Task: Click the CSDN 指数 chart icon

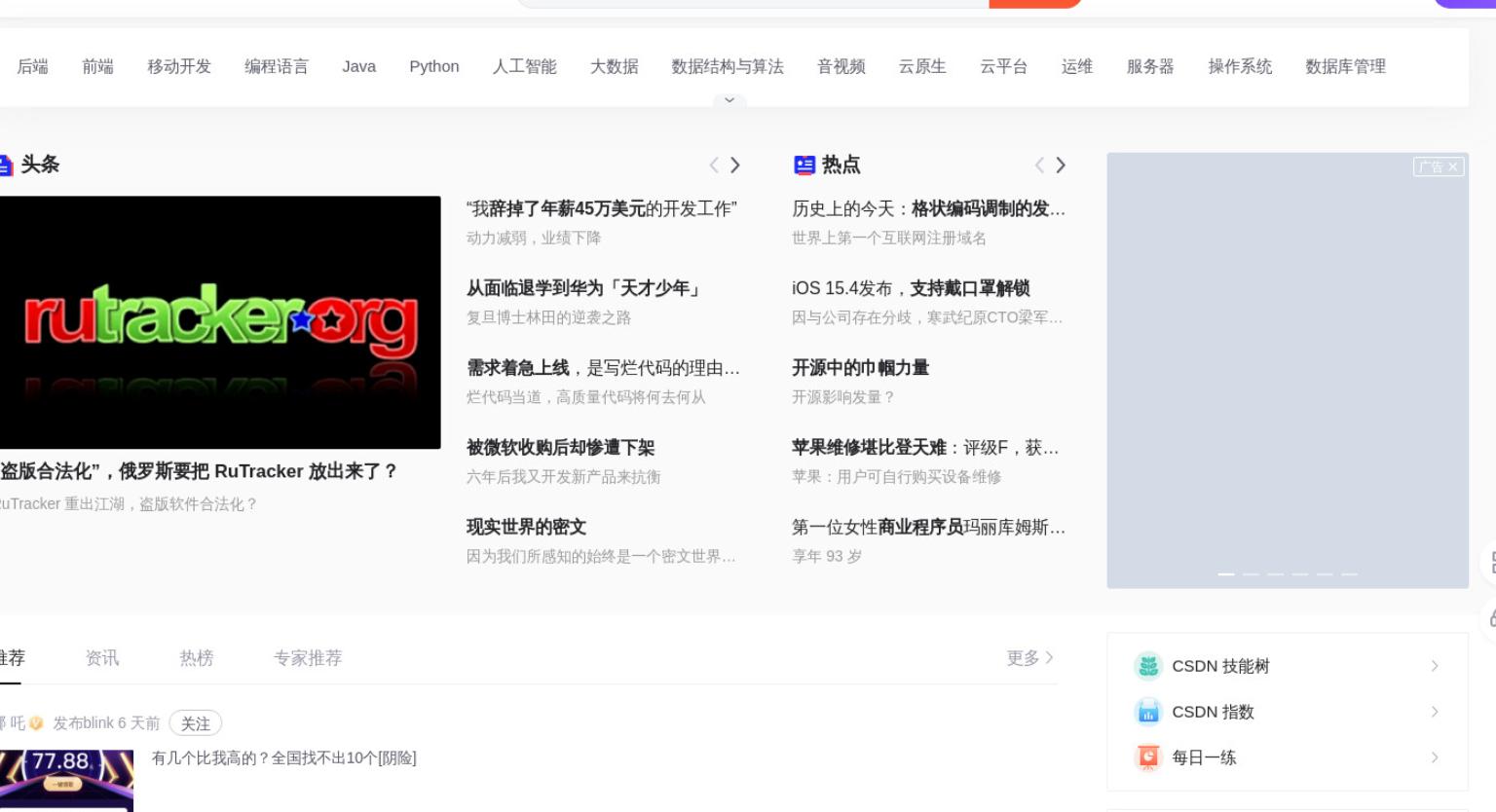Action: coord(1149,712)
